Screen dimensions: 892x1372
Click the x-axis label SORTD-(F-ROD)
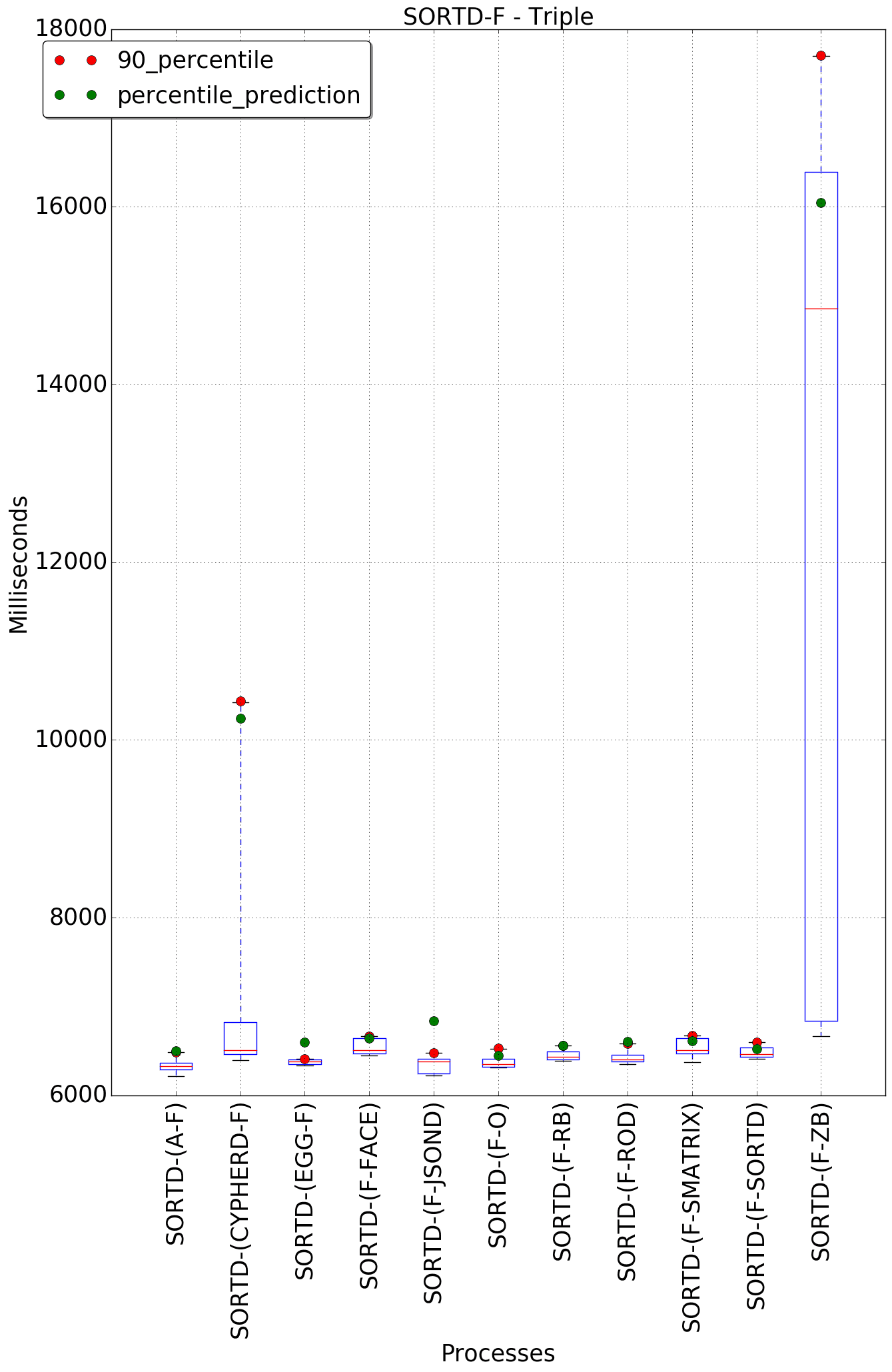pyautogui.click(x=627, y=1191)
